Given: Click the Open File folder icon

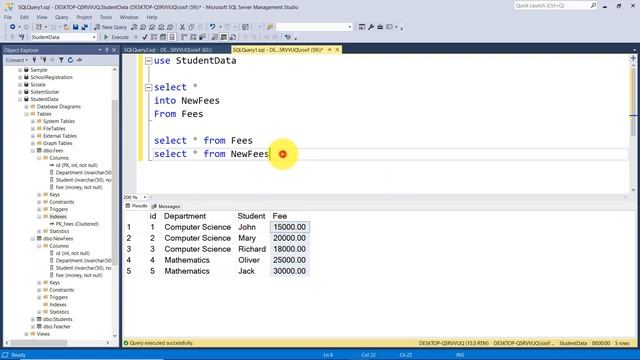Looking at the screenshot, I should (66, 27).
